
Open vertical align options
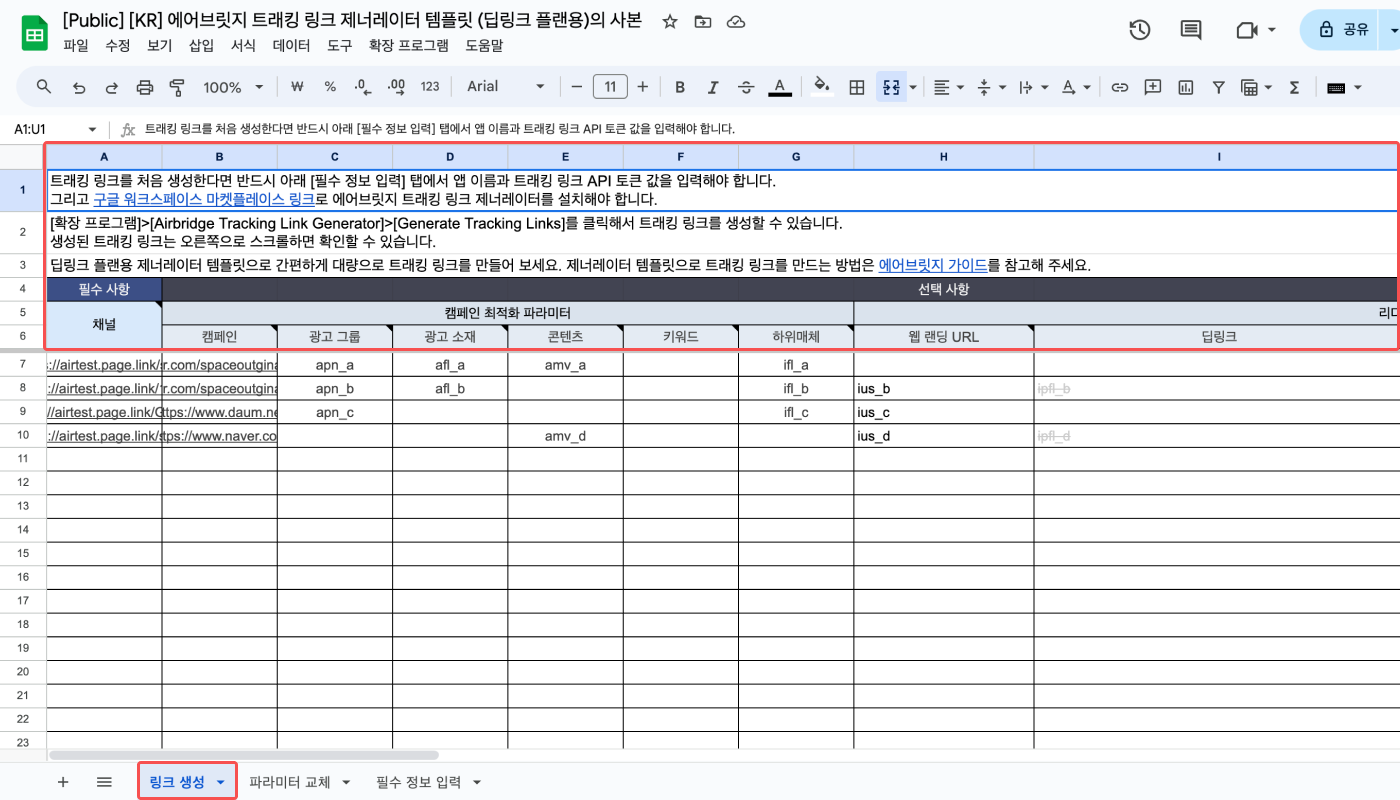990,87
